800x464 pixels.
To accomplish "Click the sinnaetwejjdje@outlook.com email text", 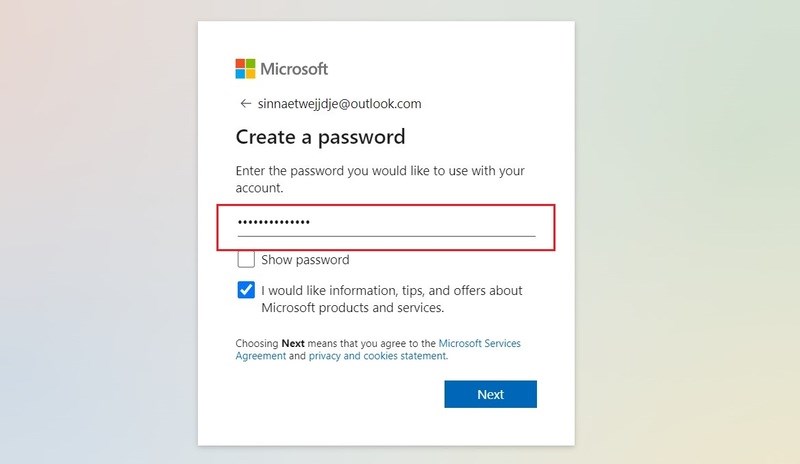I will [339, 103].
